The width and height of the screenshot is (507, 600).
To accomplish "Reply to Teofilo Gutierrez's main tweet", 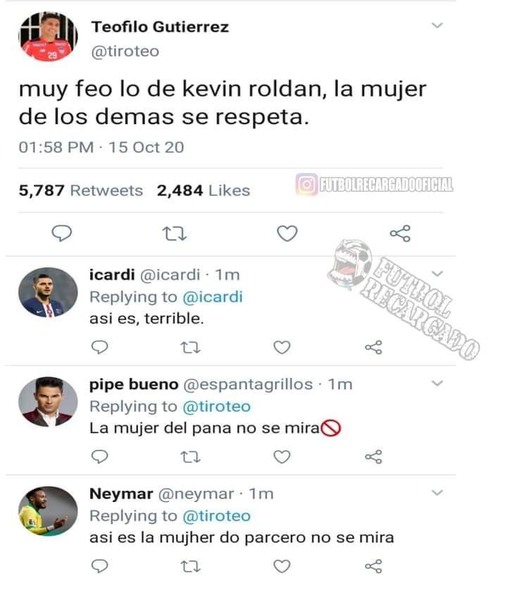I will tap(62, 233).
